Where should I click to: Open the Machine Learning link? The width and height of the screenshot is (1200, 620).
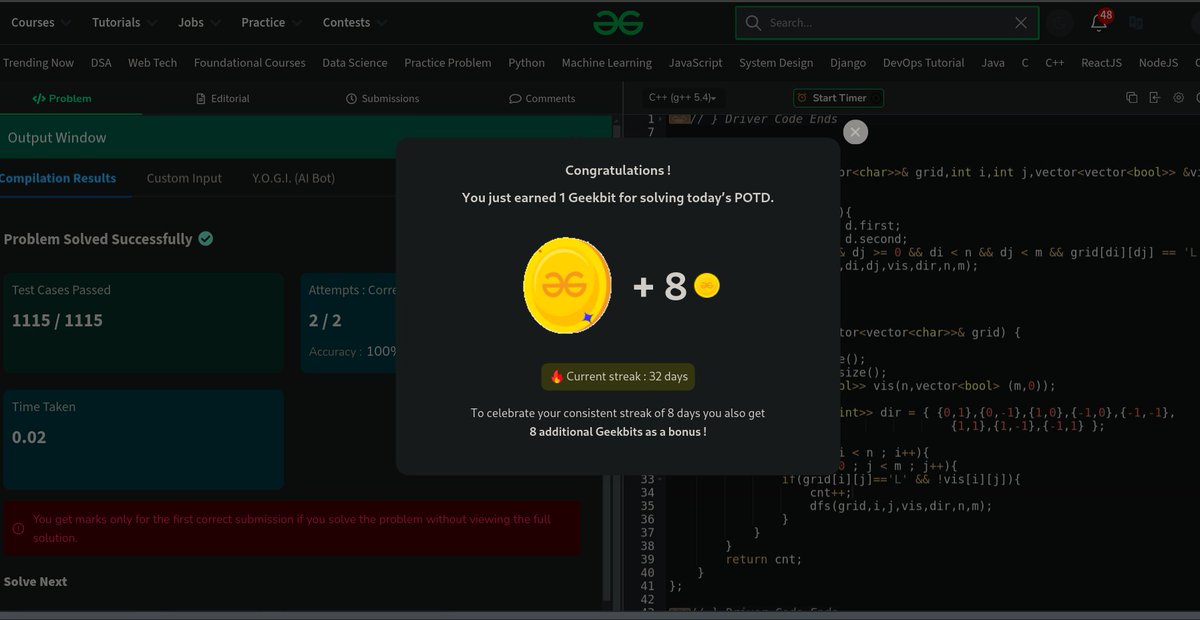tap(607, 62)
